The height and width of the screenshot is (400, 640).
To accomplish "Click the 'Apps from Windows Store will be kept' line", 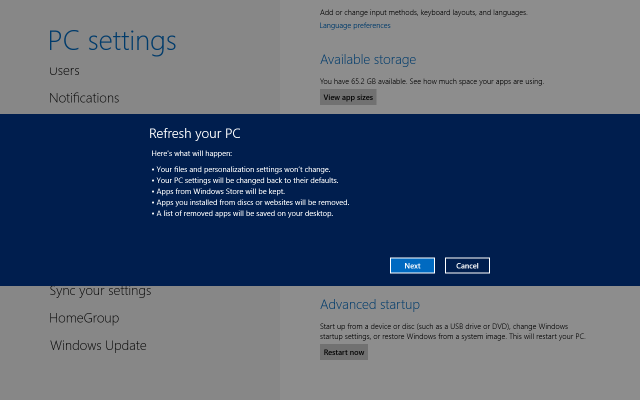I will click(x=218, y=191).
